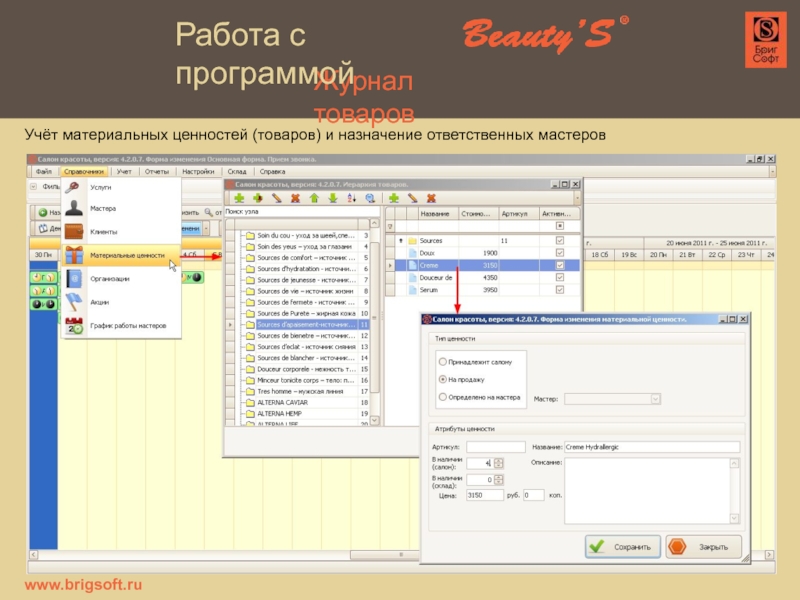800x600 pixels.
Task: Toggle the active checkbox in the Serum row
Action: pyautogui.click(x=560, y=290)
